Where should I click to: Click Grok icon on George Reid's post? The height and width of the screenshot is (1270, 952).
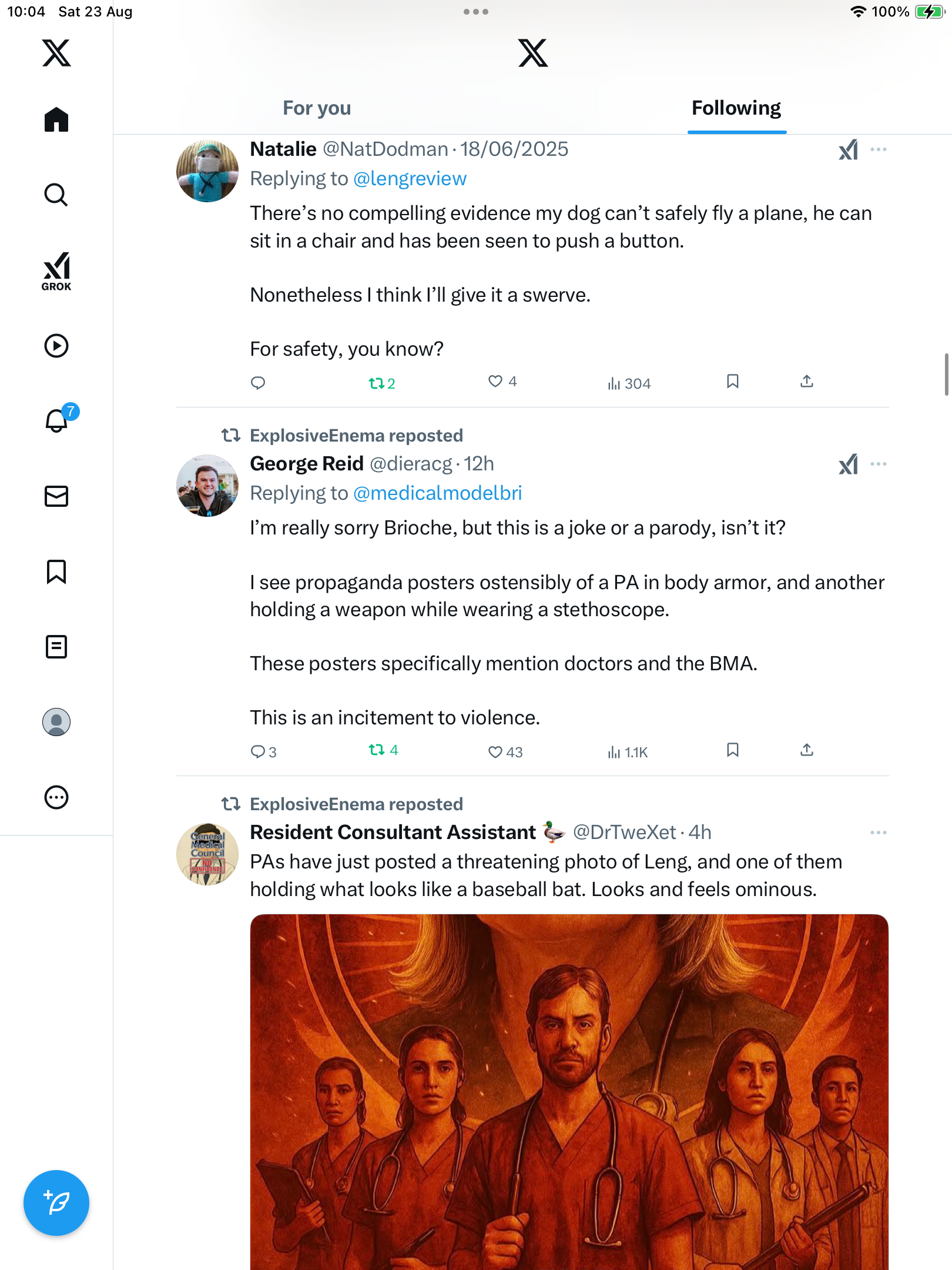coord(848,464)
